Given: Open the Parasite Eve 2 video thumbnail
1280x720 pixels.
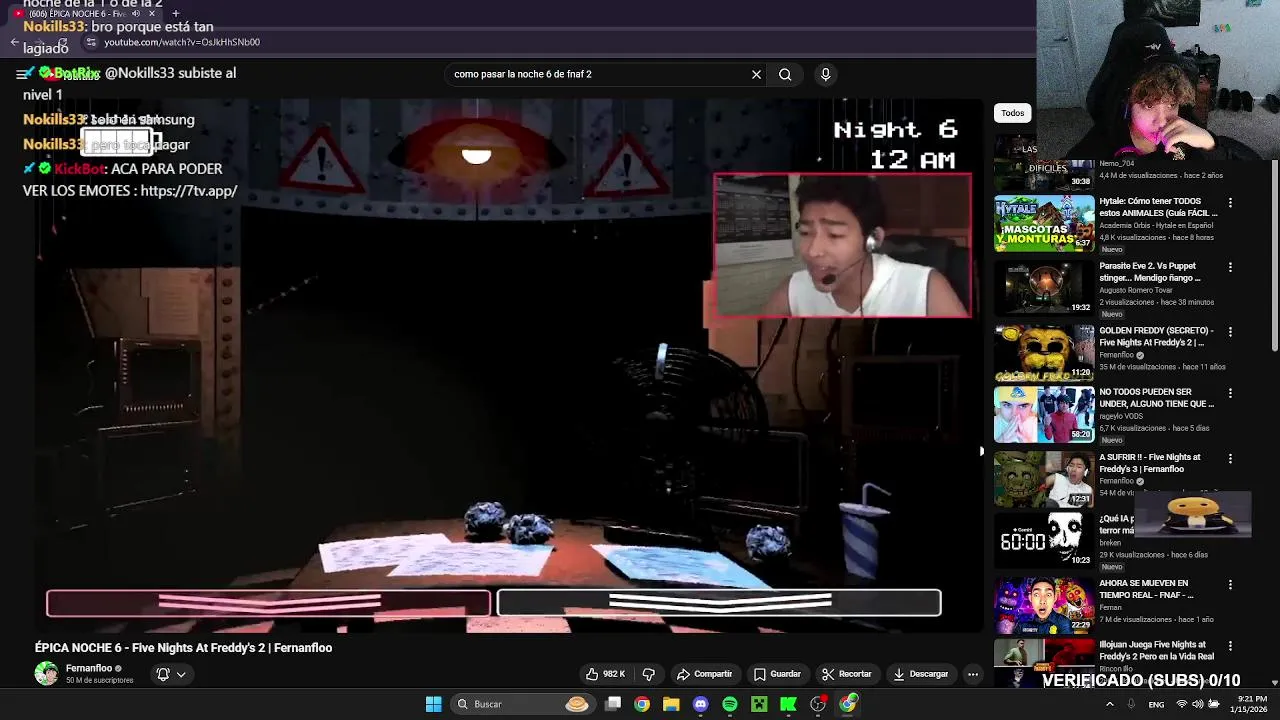Looking at the screenshot, I should (1044, 286).
